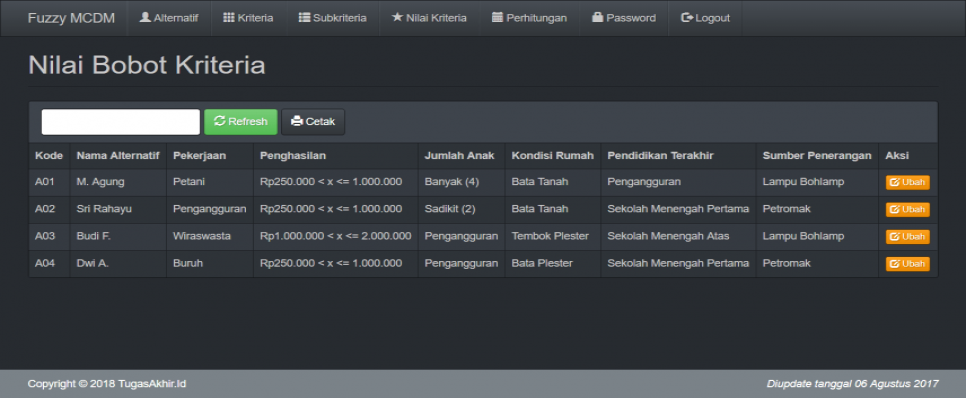This screenshot has height=398, width=966.
Task: Click Ubah button for M. Agung
Action: click(907, 182)
